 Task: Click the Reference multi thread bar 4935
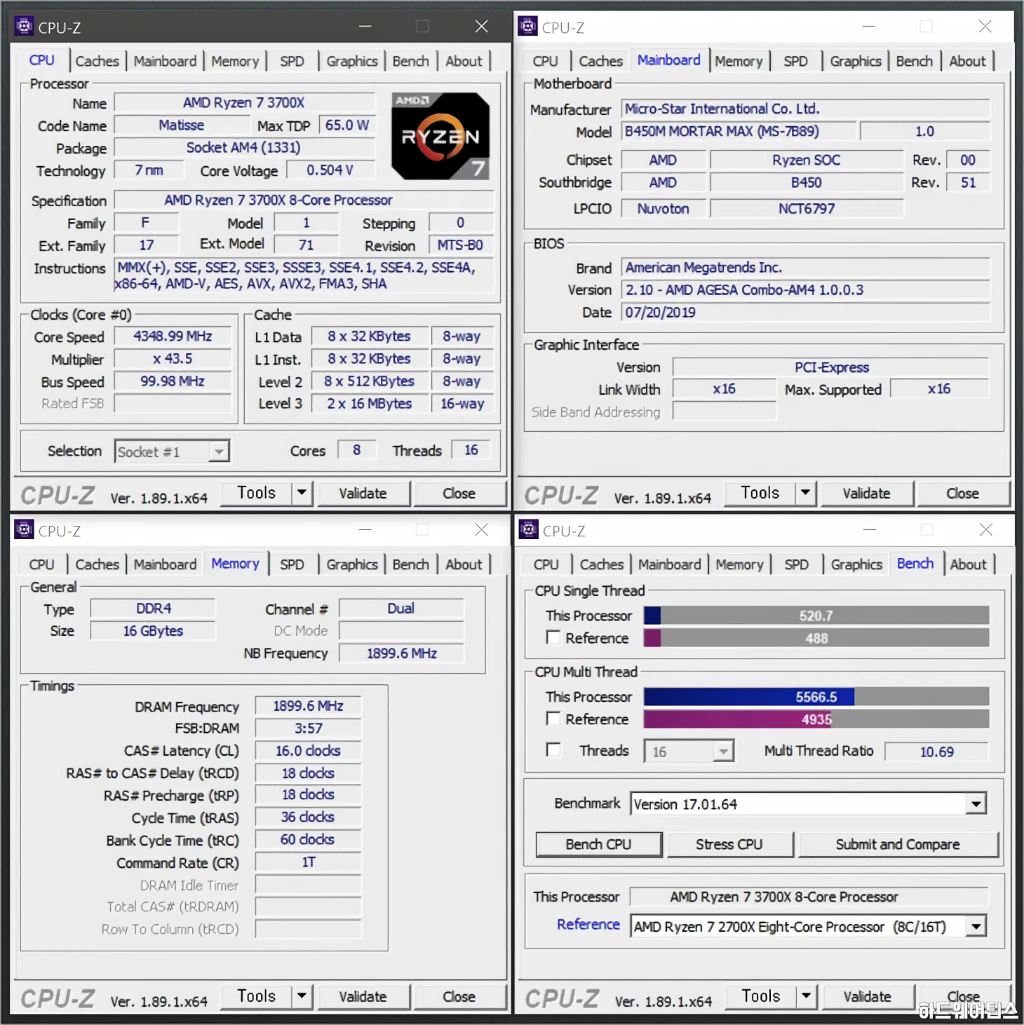(816, 719)
